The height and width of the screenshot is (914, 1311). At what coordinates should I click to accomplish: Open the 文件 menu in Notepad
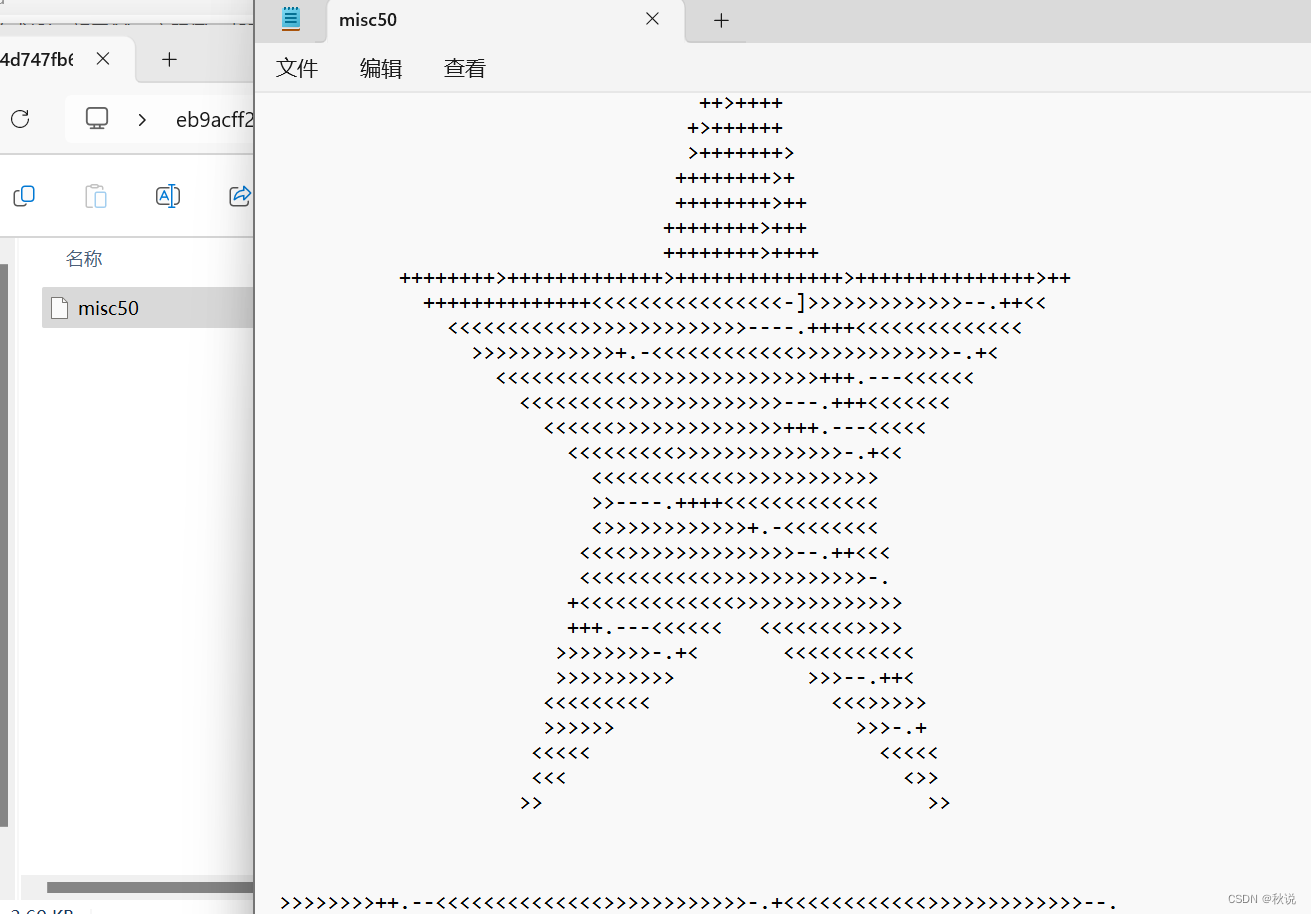coord(296,68)
